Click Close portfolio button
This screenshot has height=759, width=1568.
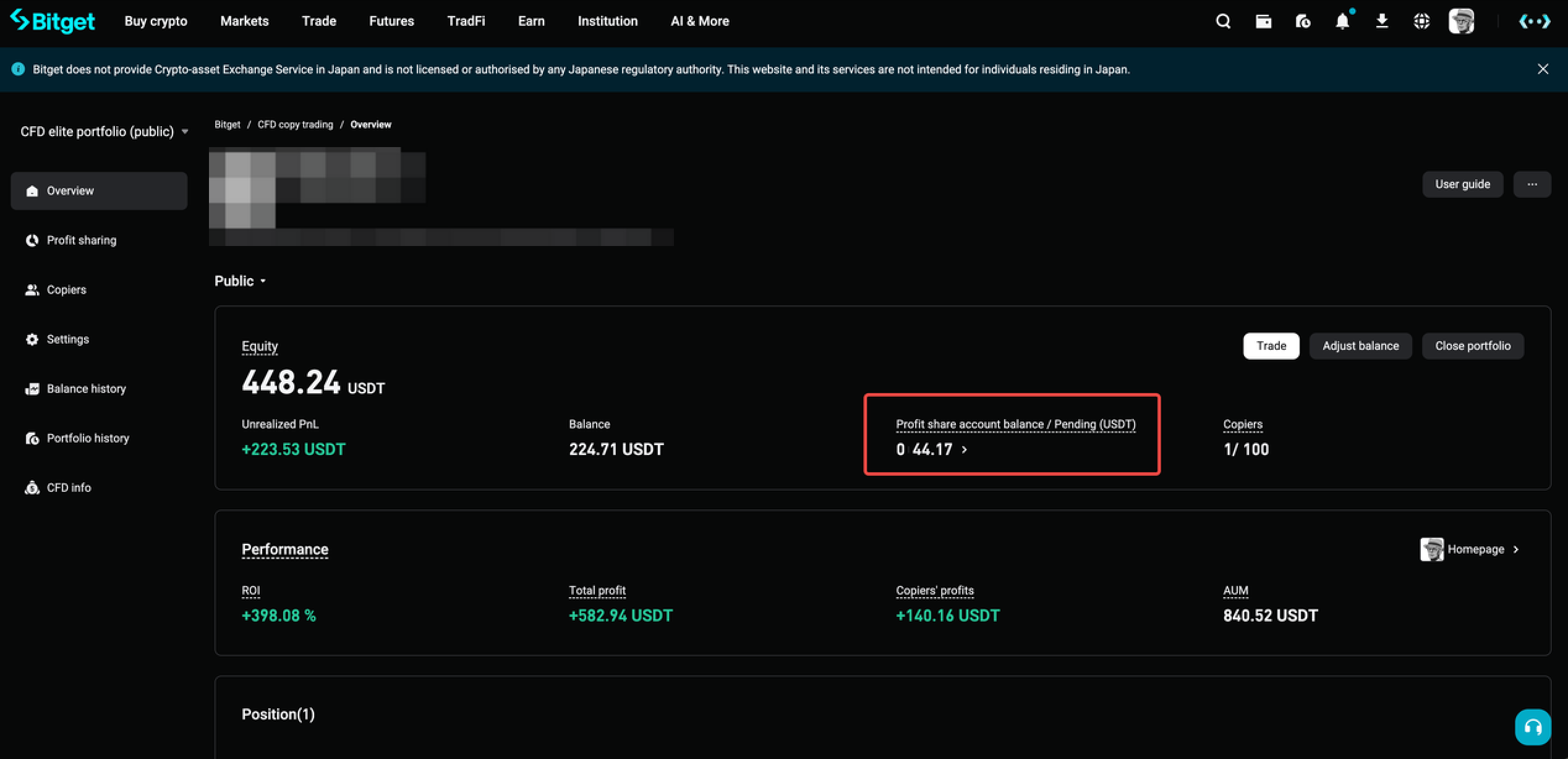[x=1473, y=346]
